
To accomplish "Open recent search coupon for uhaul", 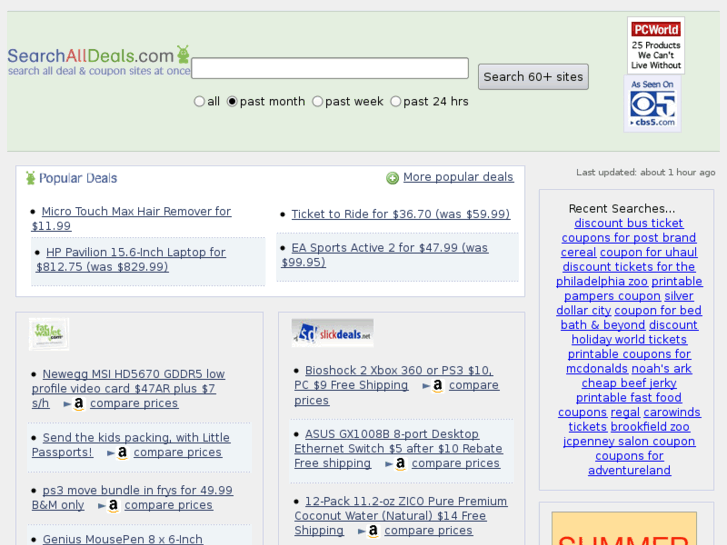I will tap(648, 252).
